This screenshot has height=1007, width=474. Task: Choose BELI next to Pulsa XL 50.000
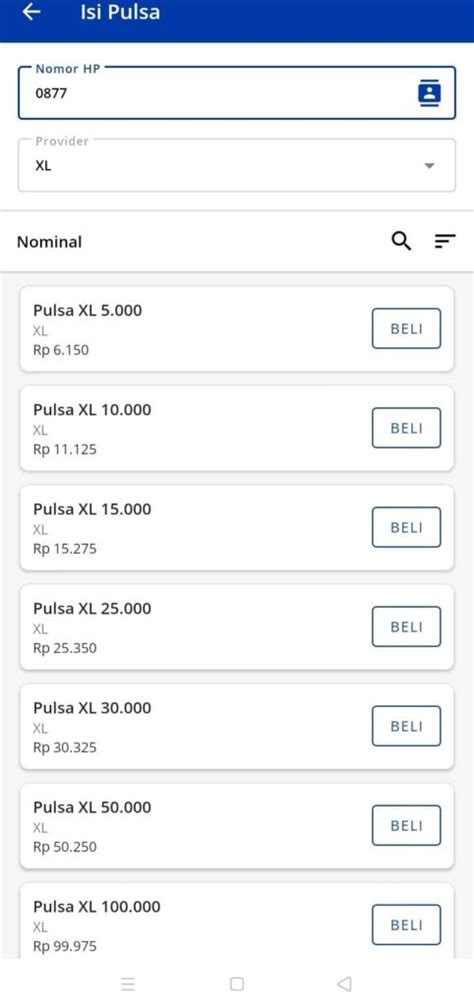click(407, 825)
